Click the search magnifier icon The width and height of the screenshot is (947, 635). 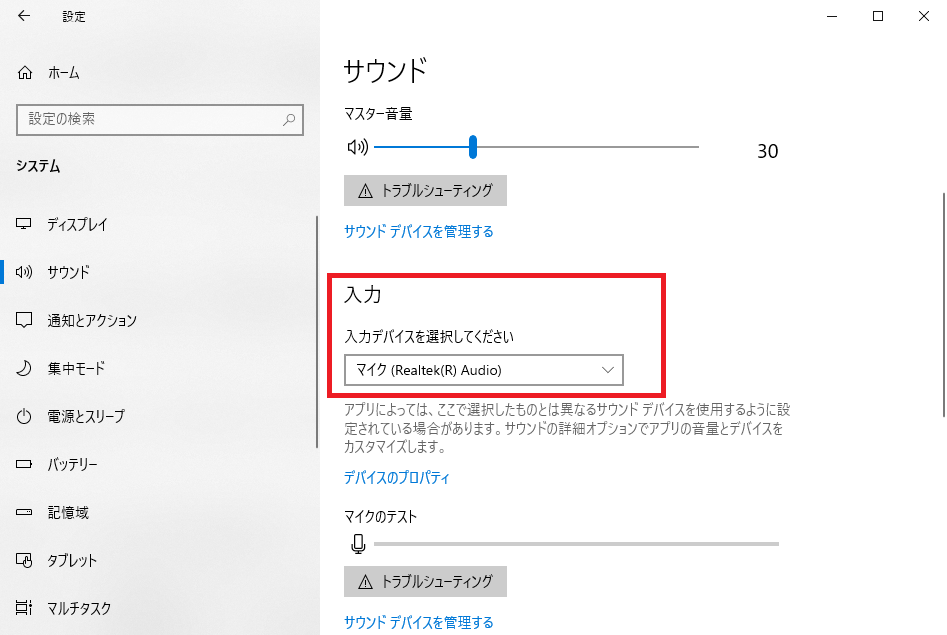pos(289,120)
